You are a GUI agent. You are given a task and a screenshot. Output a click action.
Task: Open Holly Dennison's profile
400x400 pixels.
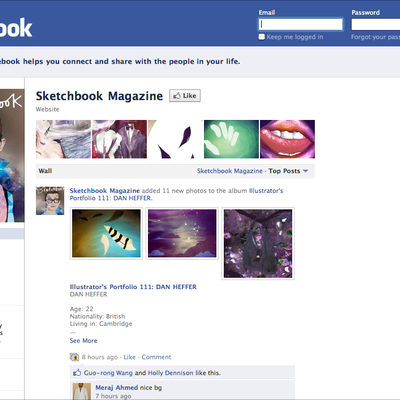click(170, 373)
